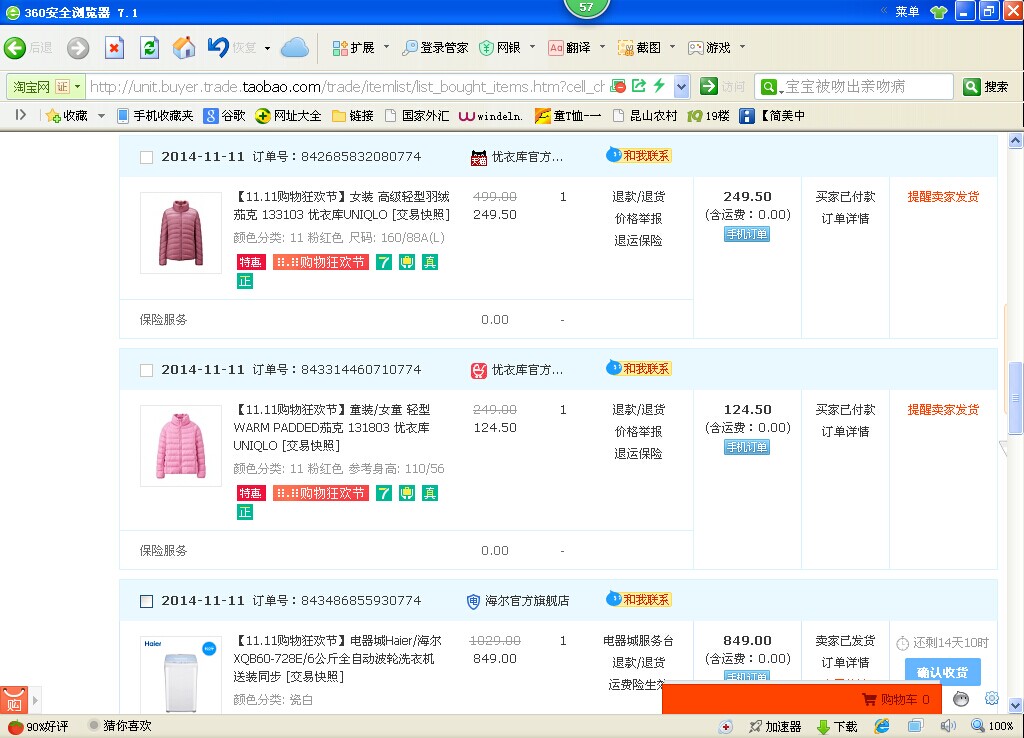Click 和我联系 for the 海尔官方旗舰店 order
The height and width of the screenshot is (738, 1024).
[639, 599]
